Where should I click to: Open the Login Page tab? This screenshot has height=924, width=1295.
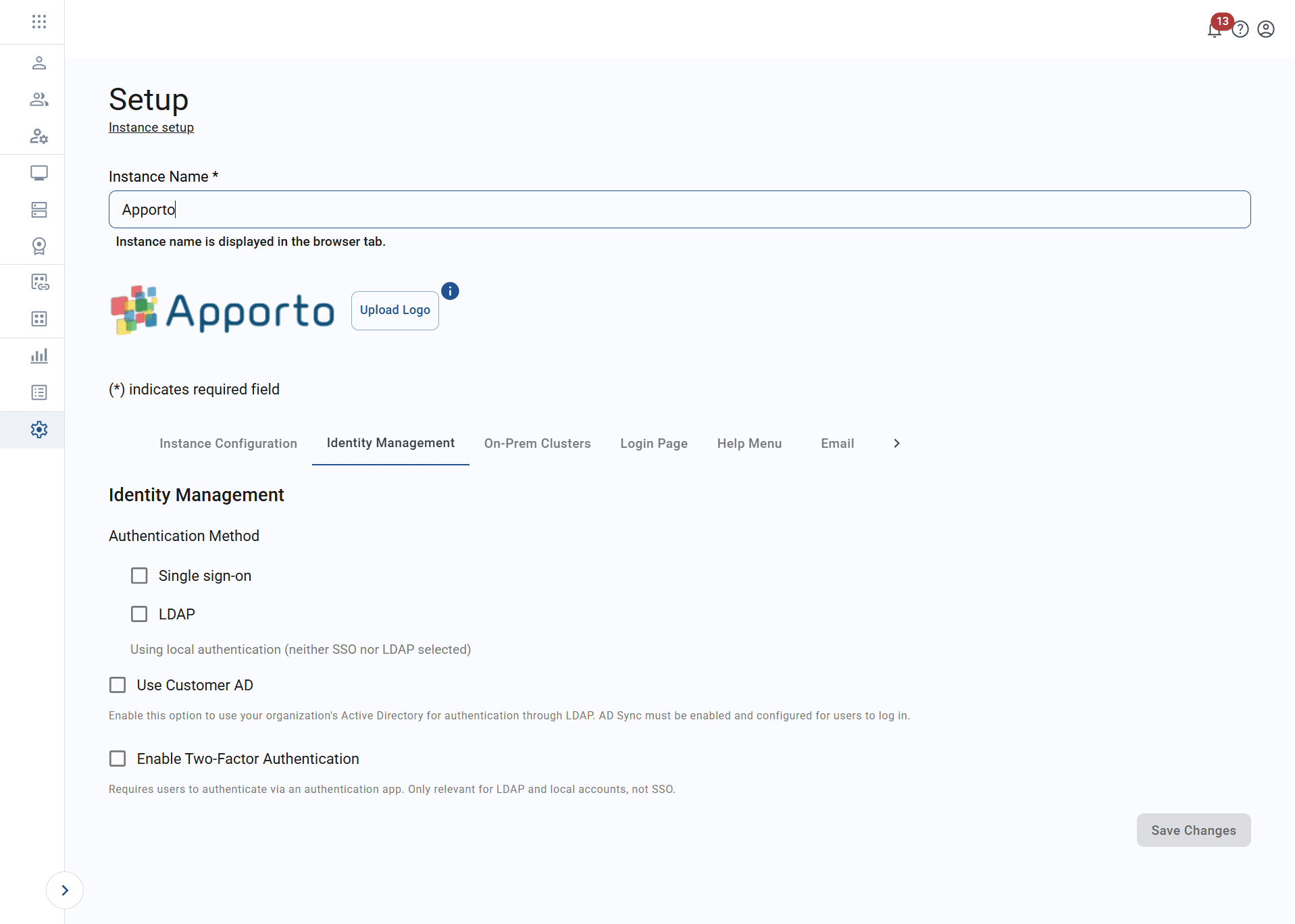tap(653, 443)
